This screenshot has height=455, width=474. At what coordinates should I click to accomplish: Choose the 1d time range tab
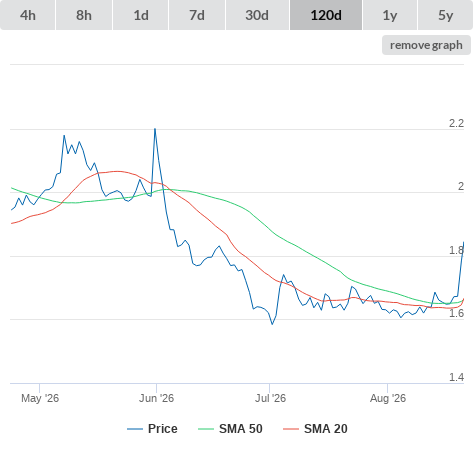click(x=141, y=15)
